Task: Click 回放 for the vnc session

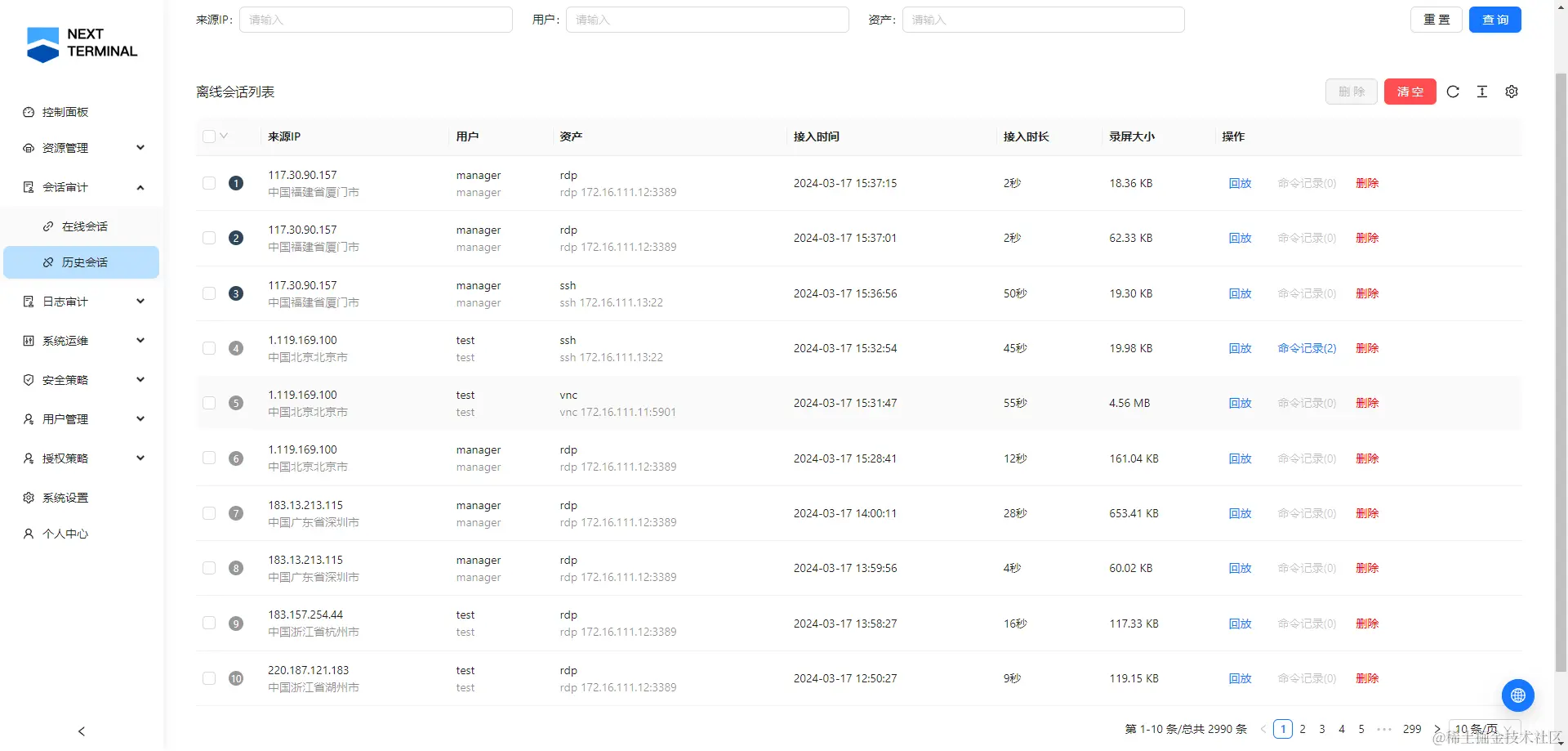Action: point(1240,403)
